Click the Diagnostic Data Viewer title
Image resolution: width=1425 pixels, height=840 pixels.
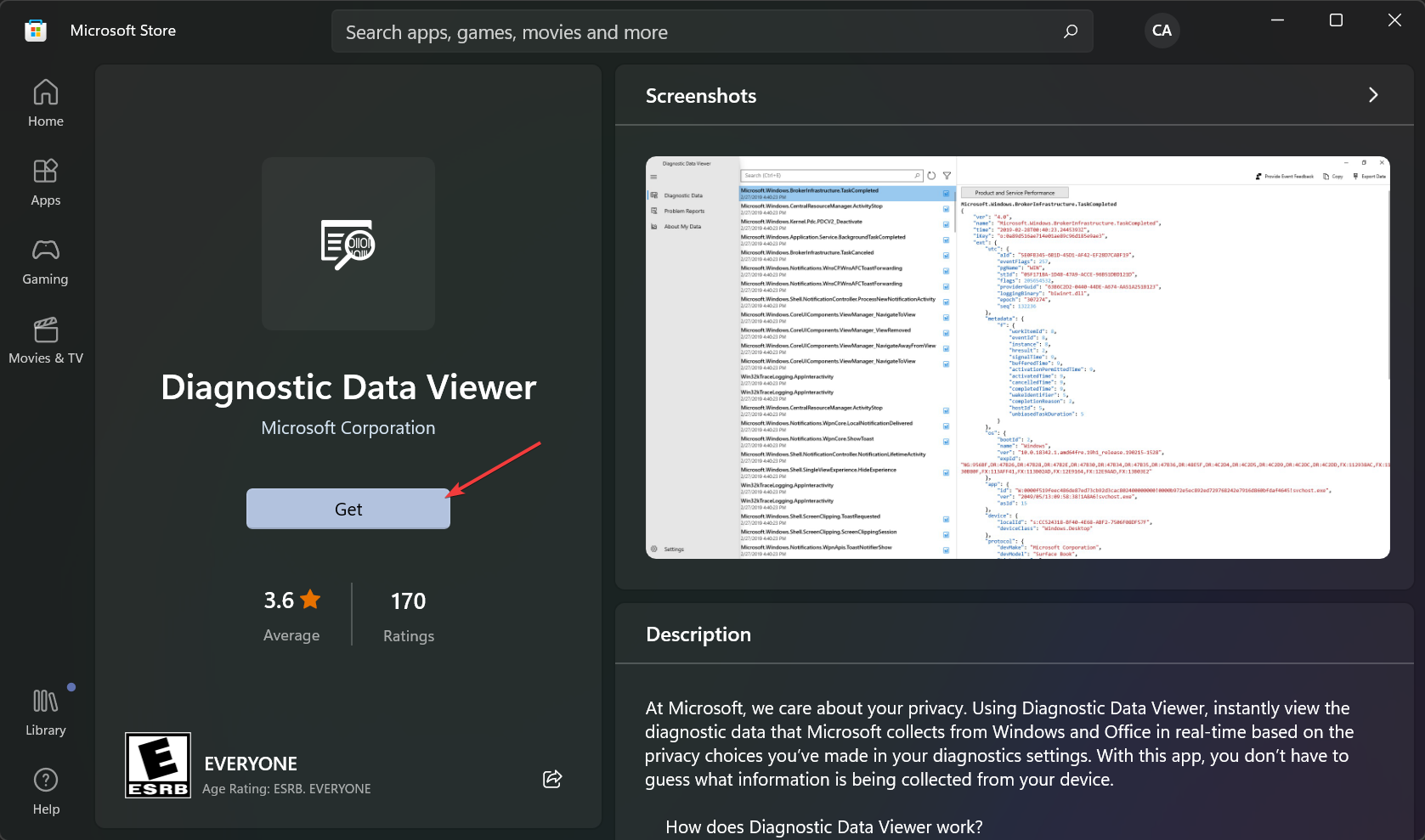(348, 387)
